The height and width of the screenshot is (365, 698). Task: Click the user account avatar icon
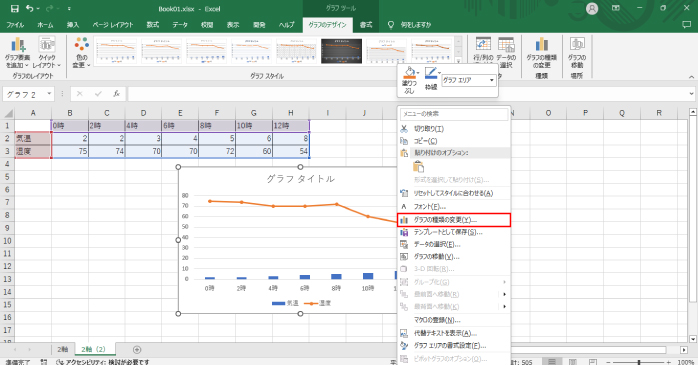[592, 8]
